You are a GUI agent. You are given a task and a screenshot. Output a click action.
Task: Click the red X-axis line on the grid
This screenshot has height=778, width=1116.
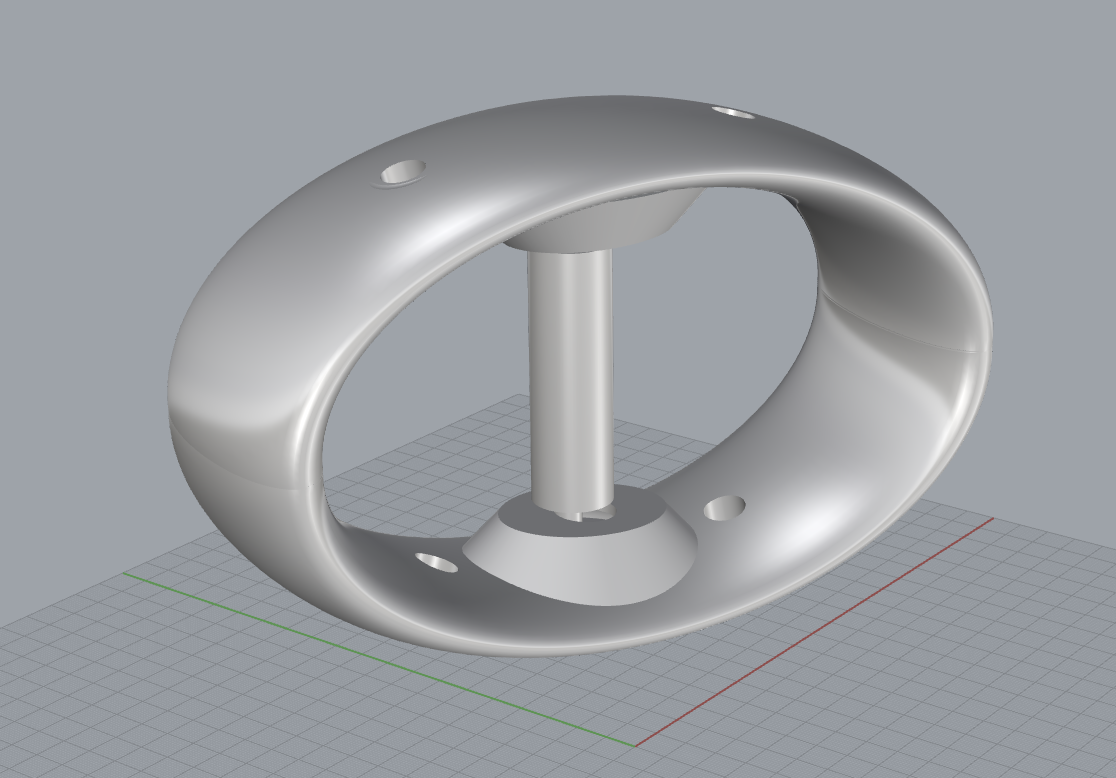click(814, 633)
